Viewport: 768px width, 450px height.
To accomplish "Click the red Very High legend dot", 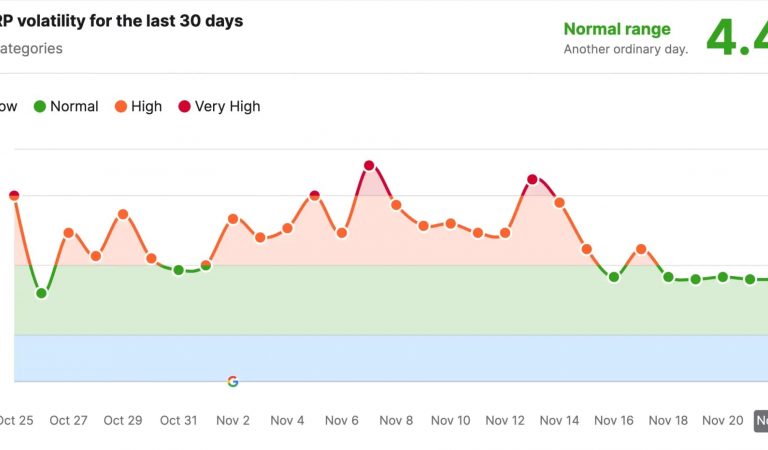I will click(184, 106).
